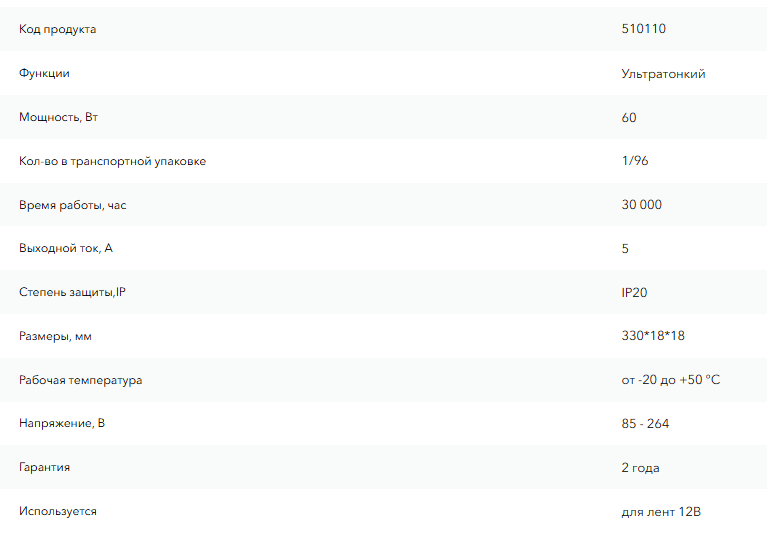Screen dimensions: 767x547
Task: Select the voltage range 85 - 264
Action: click(x=645, y=424)
